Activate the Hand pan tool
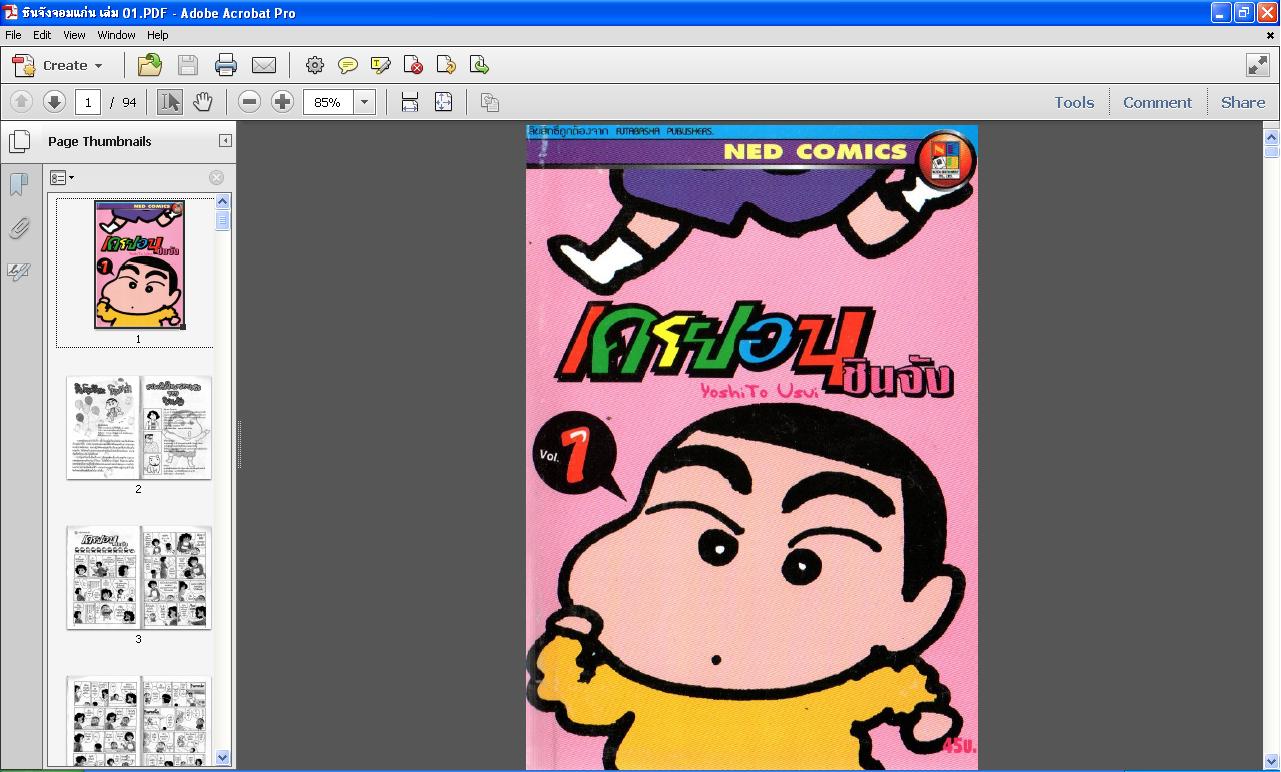1281x772 pixels. [203, 101]
